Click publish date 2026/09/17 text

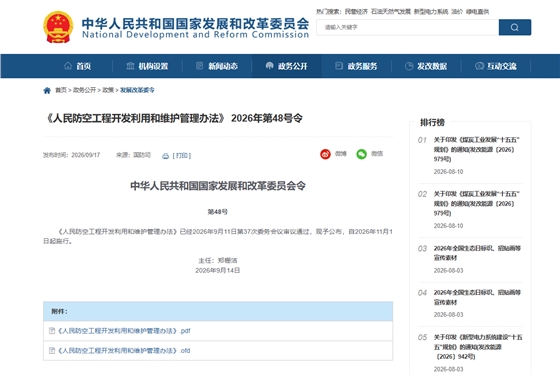[x=86, y=155]
